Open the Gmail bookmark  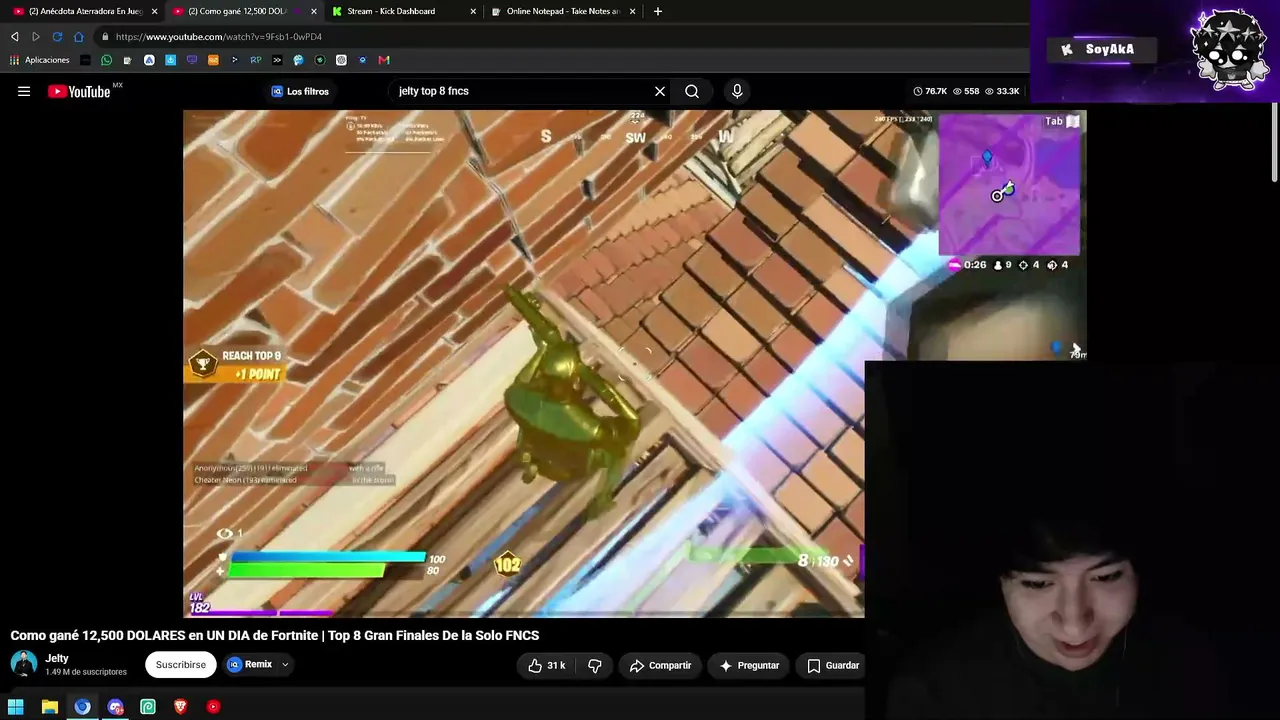(384, 60)
